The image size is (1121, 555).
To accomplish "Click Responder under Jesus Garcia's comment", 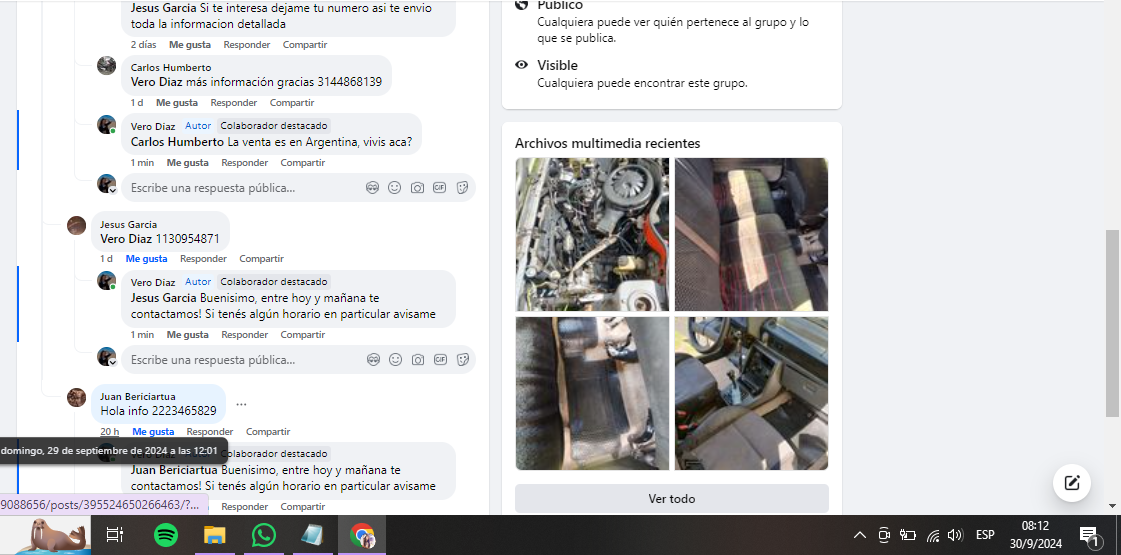I will pyautogui.click(x=203, y=259).
